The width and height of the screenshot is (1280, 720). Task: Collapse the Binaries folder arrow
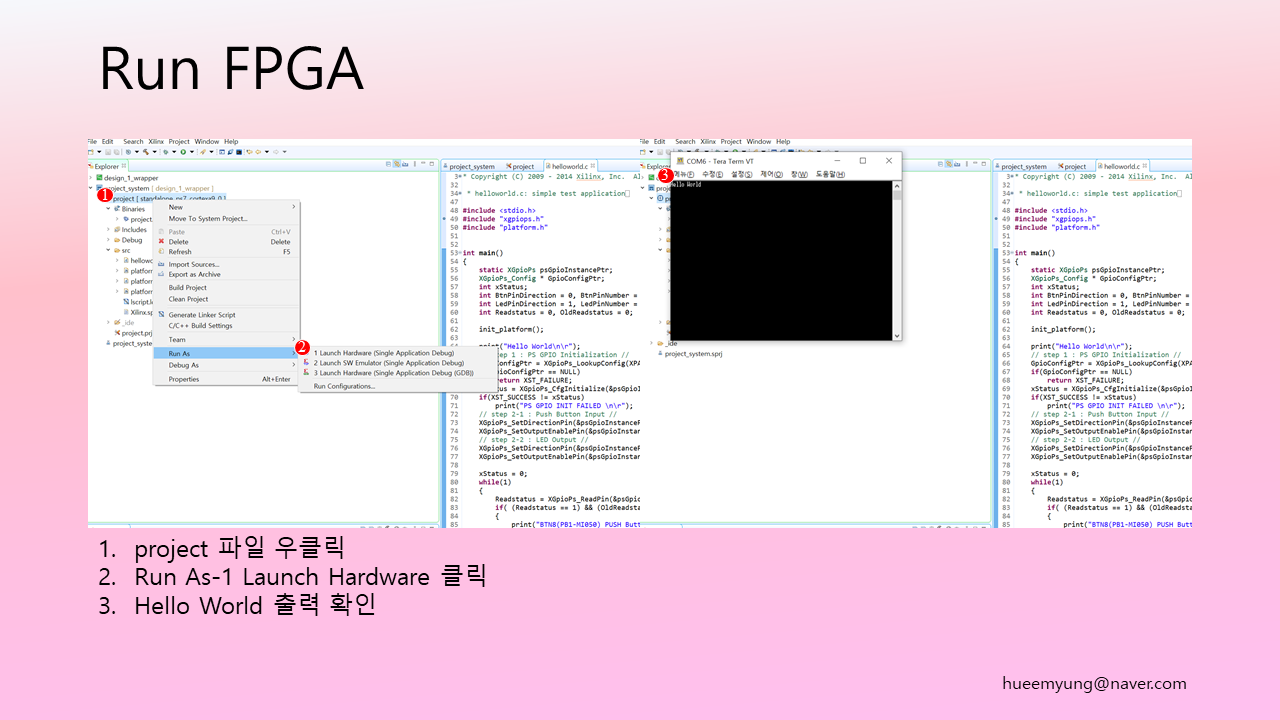tap(108, 209)
